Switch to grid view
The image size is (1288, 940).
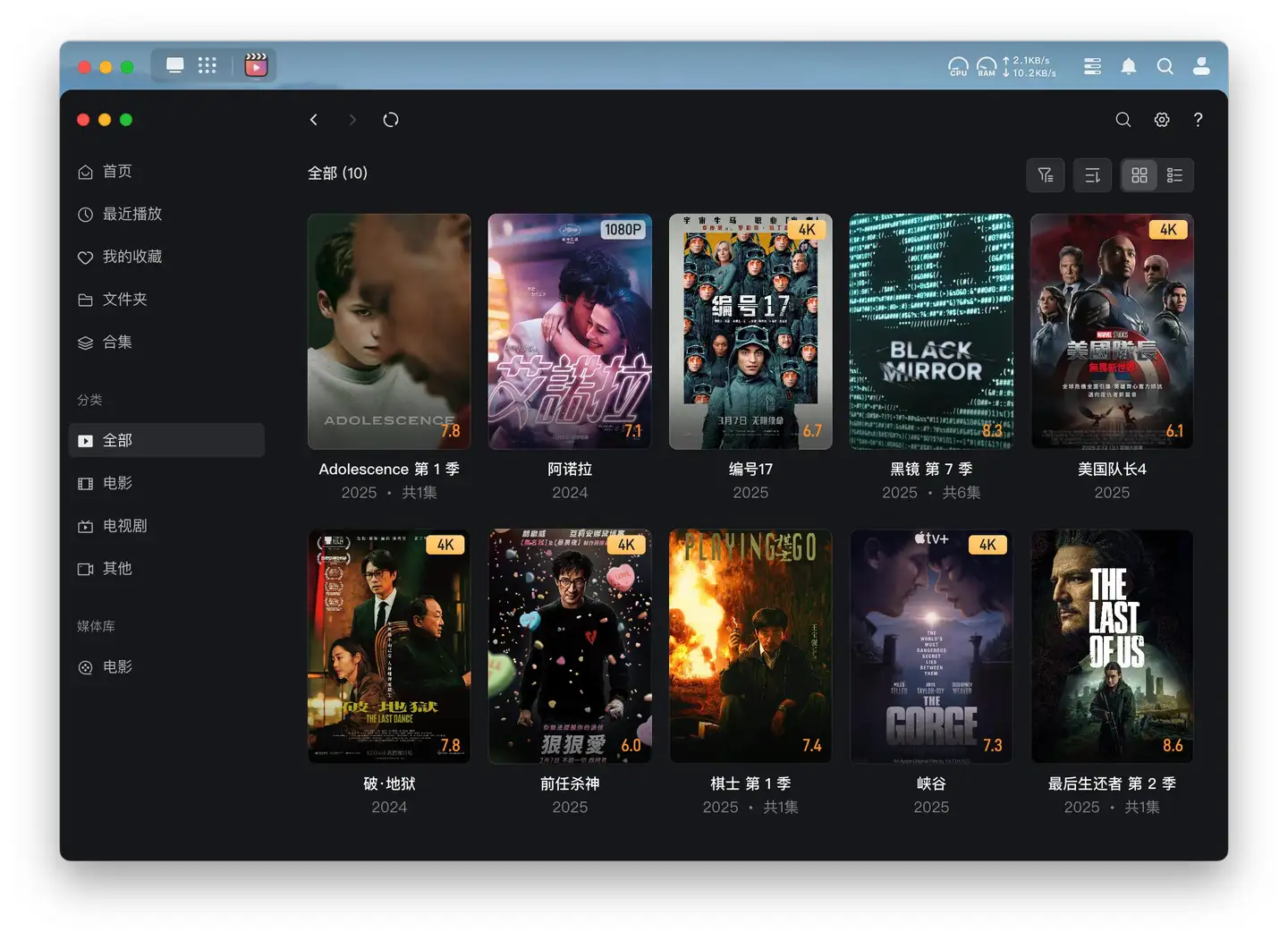coord(1140,175)
